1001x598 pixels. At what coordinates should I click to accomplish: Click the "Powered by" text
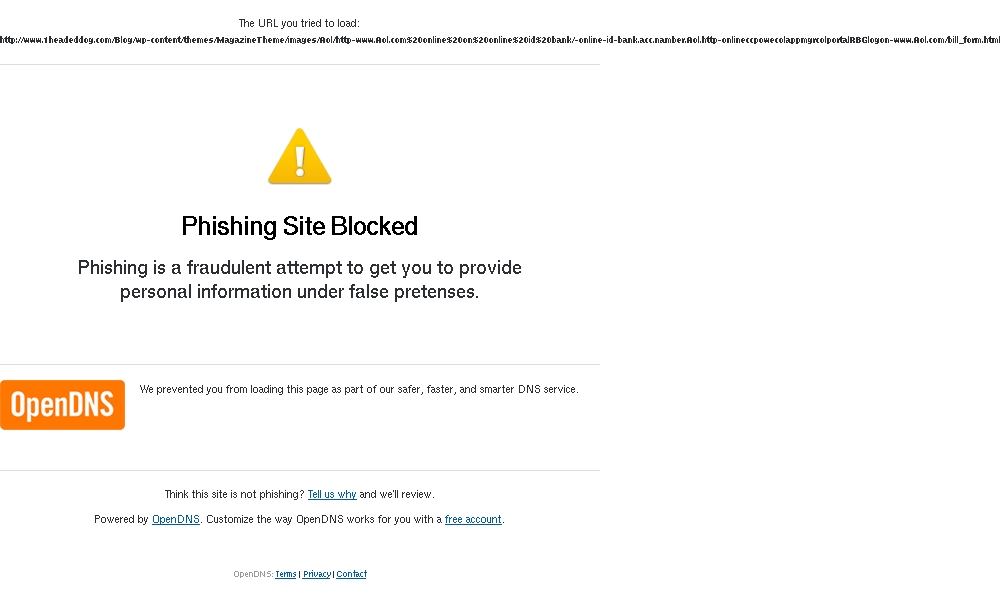point(121,520)
